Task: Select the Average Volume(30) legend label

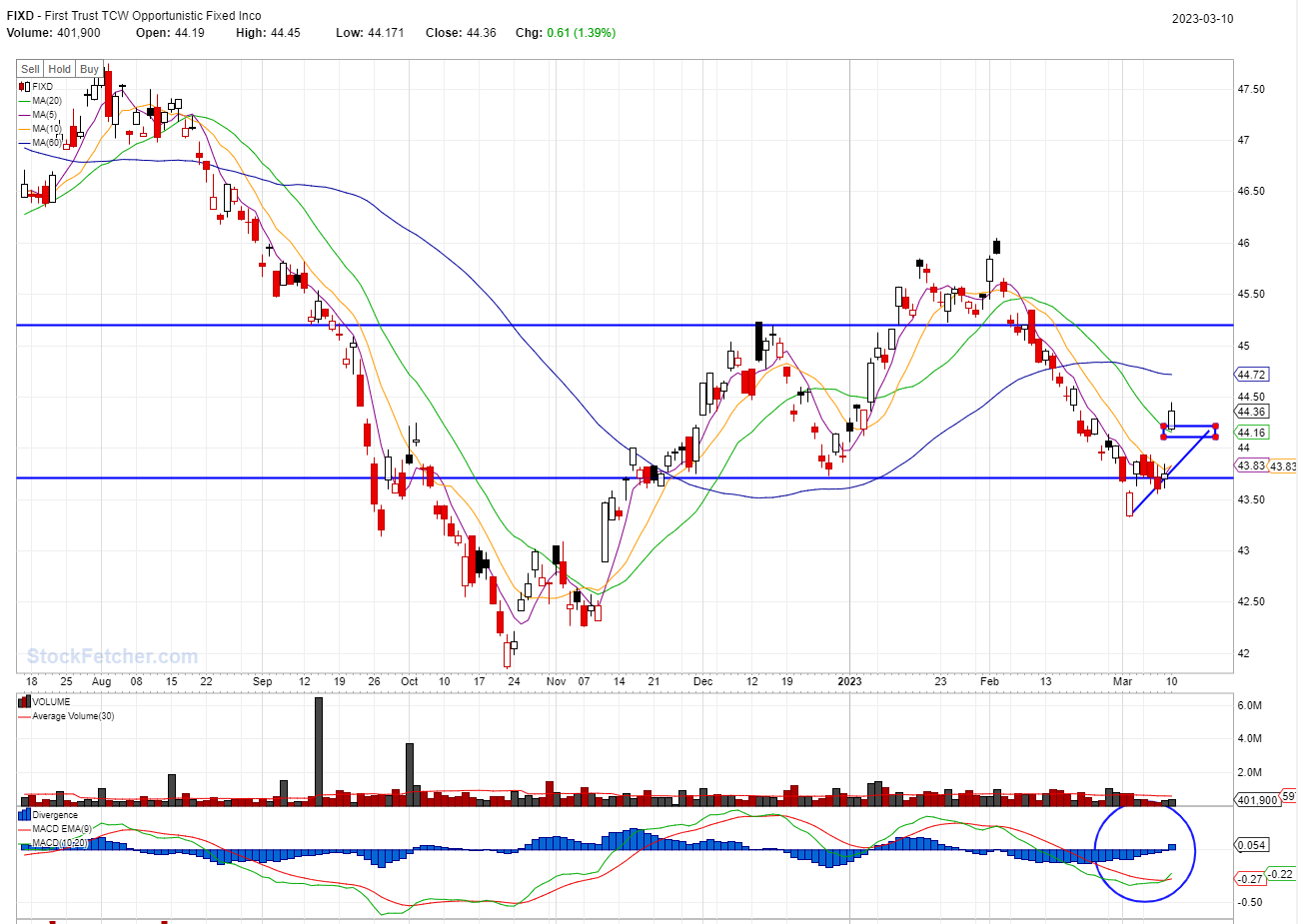Action: click(73, 716)
